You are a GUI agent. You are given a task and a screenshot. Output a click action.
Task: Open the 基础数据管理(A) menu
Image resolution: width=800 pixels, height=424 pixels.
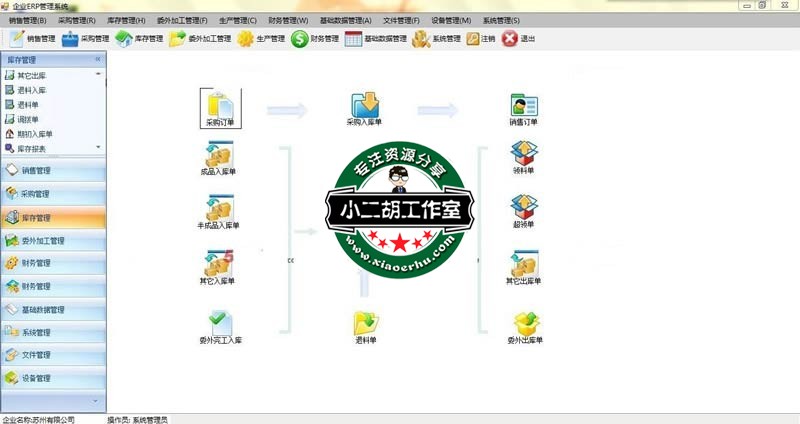coord(345,20)
